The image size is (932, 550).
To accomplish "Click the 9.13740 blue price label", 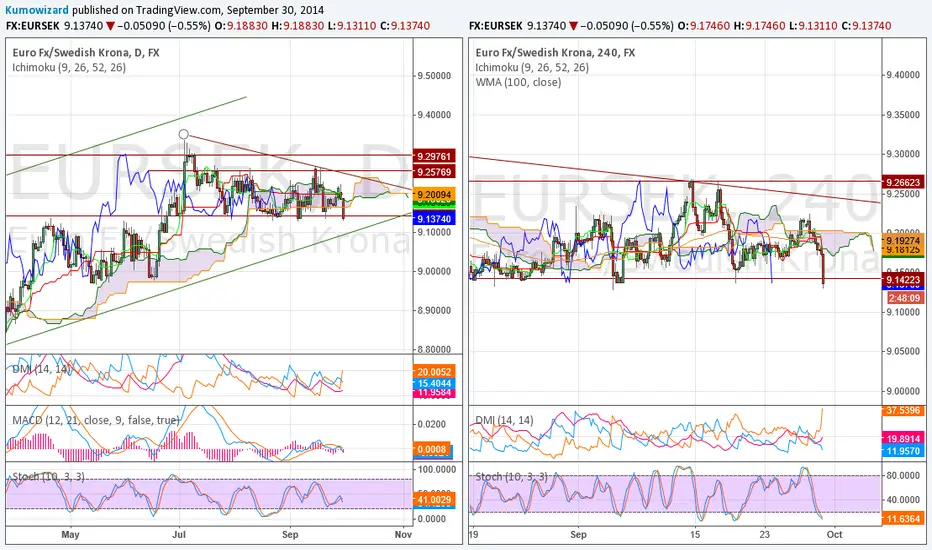I will click(434, 219).
